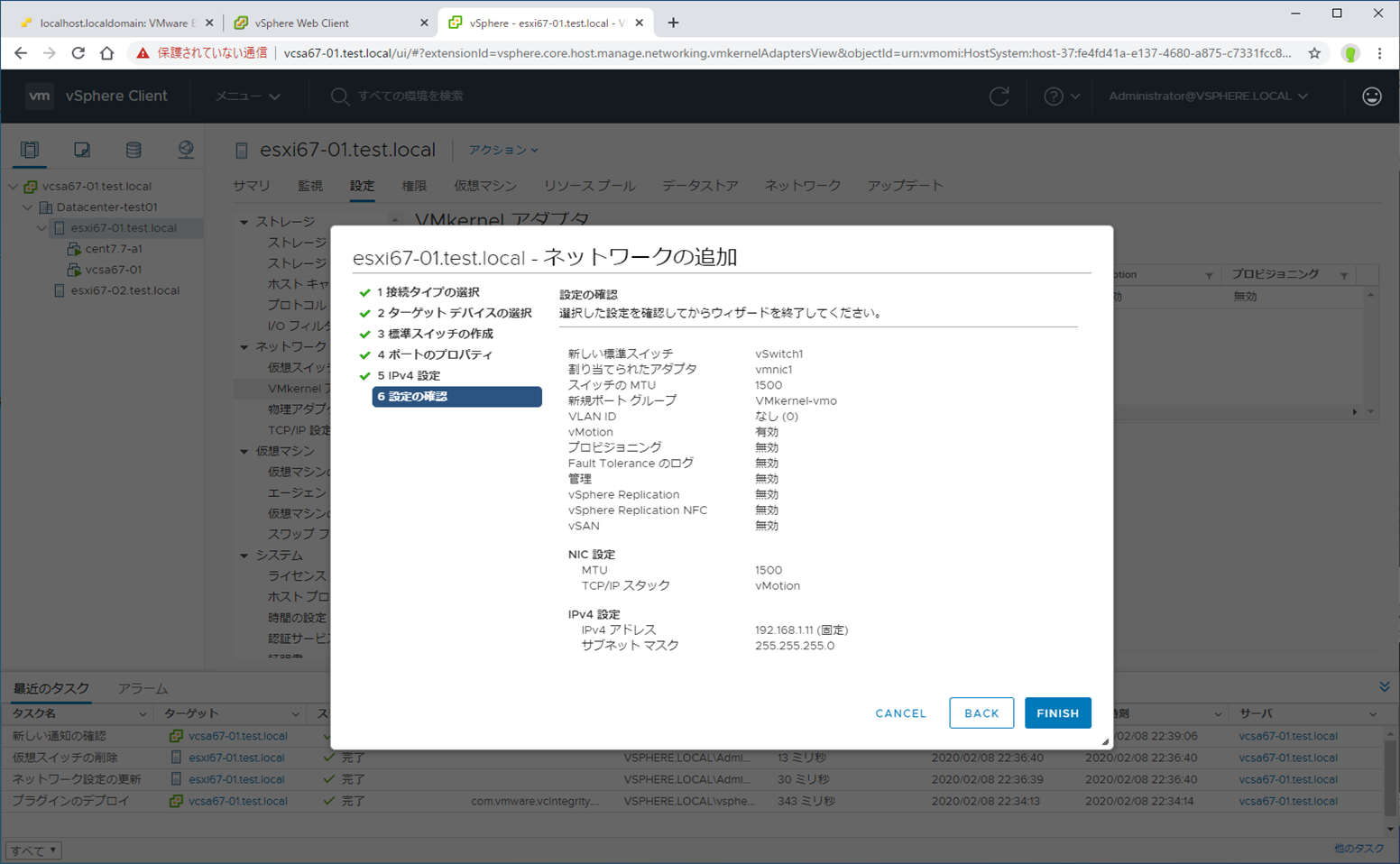This screenshot has height=864, width=1400.
Task: Click the vSphere refresh icon in header
Action: [999, 97]
